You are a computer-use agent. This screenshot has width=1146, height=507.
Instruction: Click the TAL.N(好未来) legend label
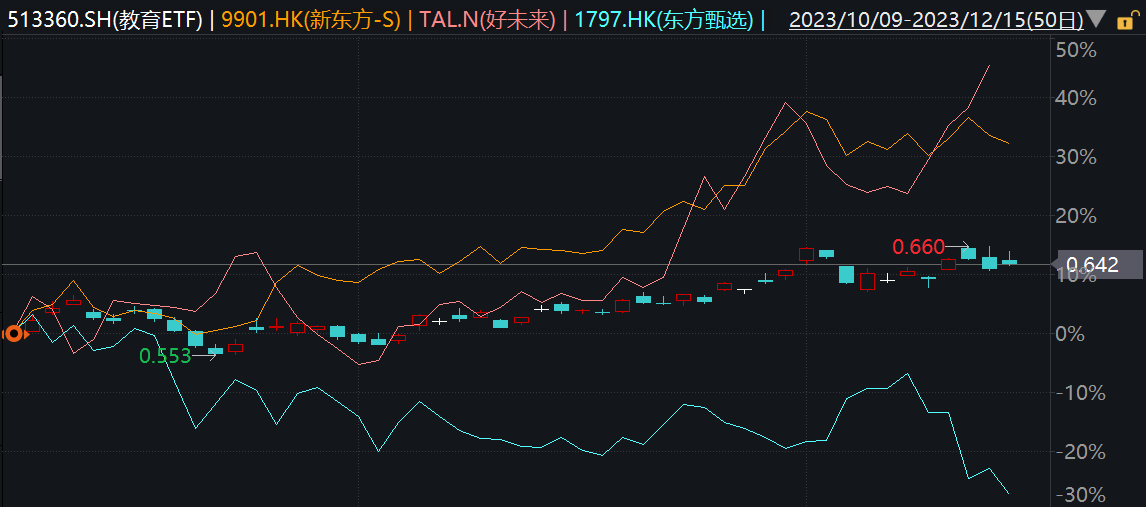[x=487, y=20]
